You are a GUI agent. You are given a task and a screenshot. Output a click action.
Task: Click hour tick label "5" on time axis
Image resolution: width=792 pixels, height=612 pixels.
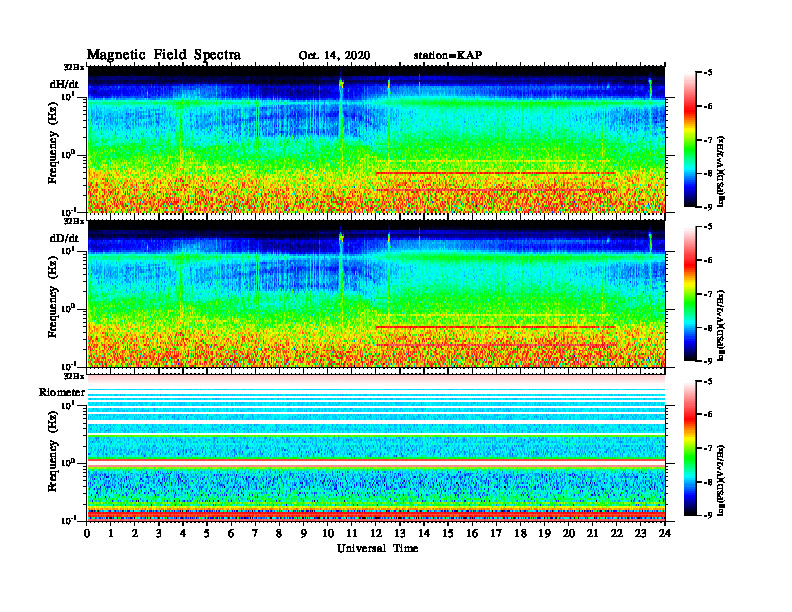(207, 534)
